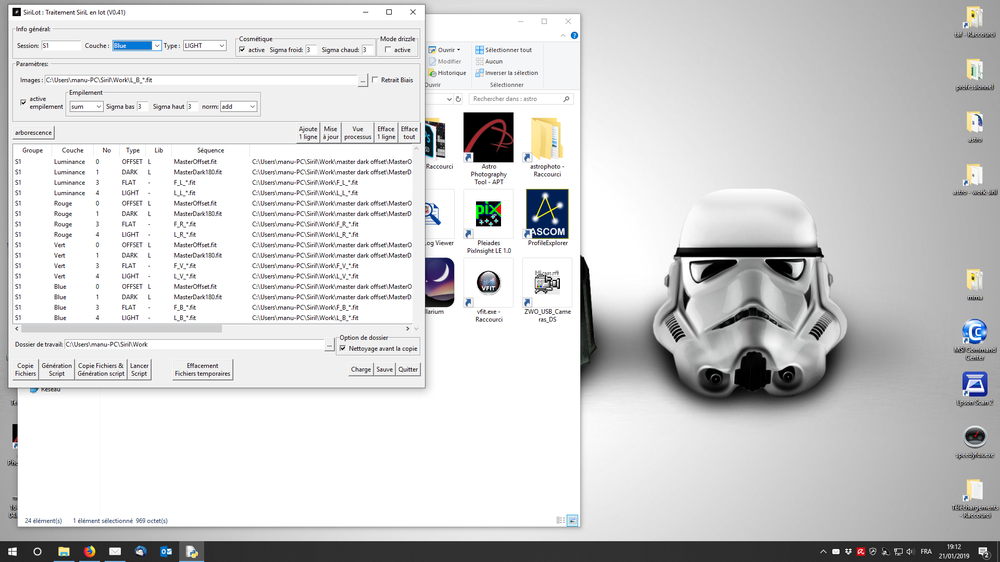Browse for images with the ellipsis button
Viewport: 1000px width, 562px height.
[363, 80]
